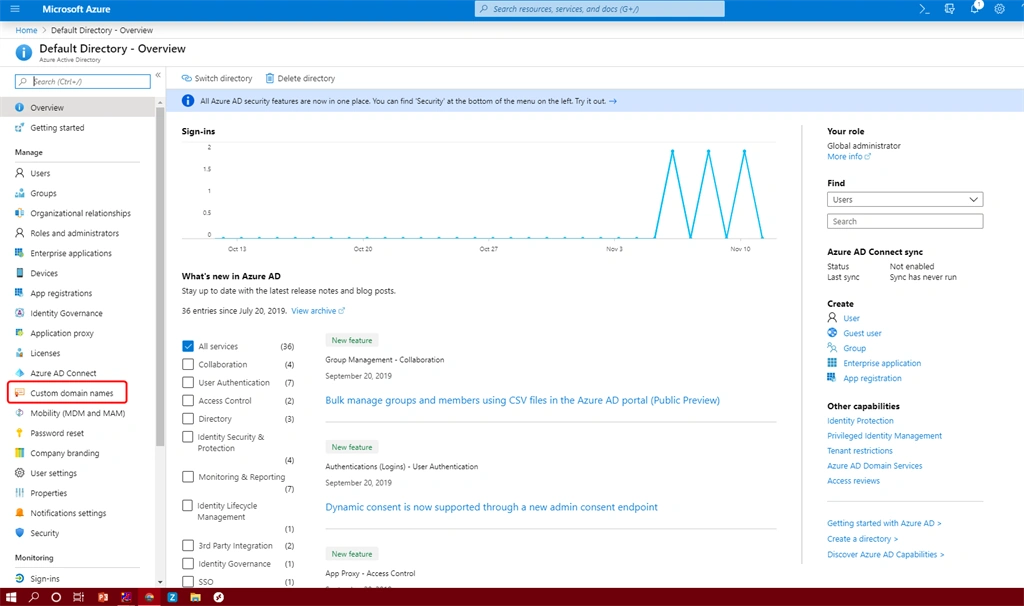Open the View archive link

[x=318, y=311]
